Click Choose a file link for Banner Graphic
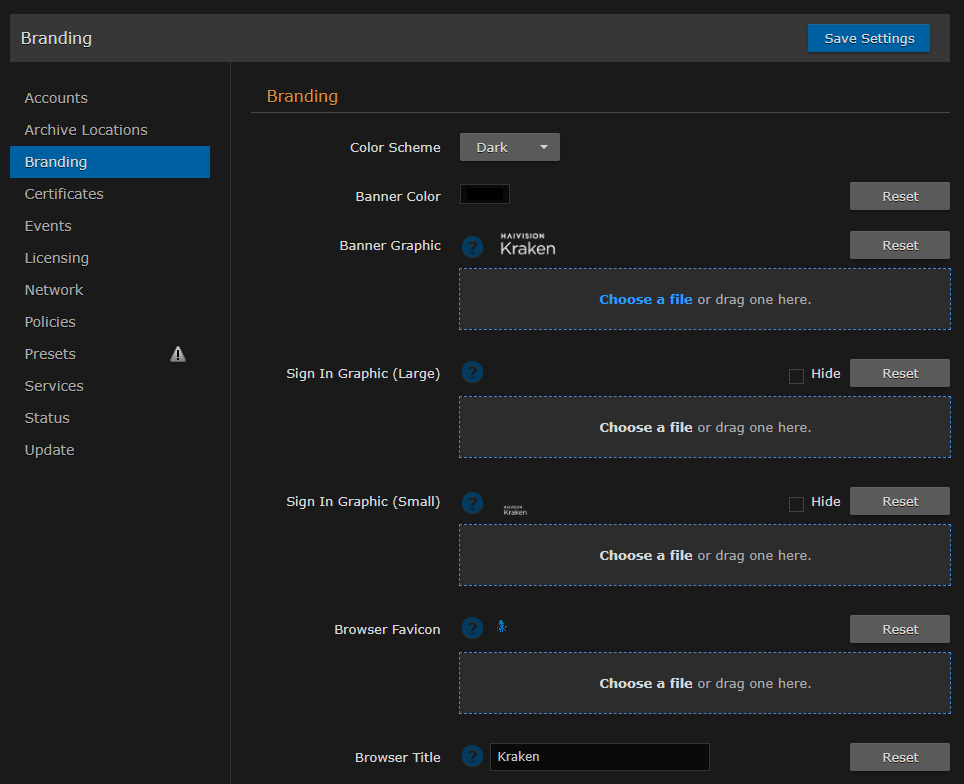This screenshot has width=964, height=784. 645,299
